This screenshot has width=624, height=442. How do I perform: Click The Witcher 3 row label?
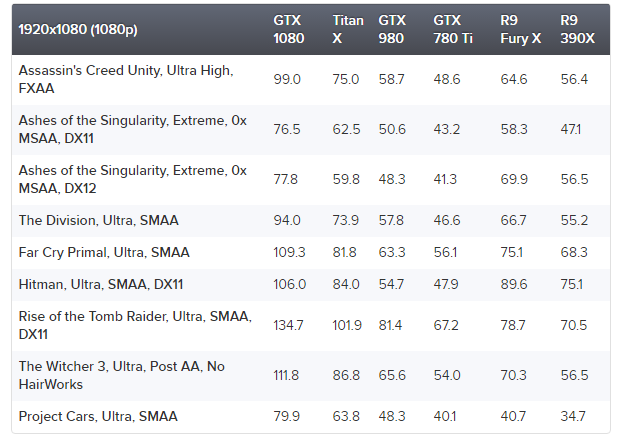click(x=121, y=376)
